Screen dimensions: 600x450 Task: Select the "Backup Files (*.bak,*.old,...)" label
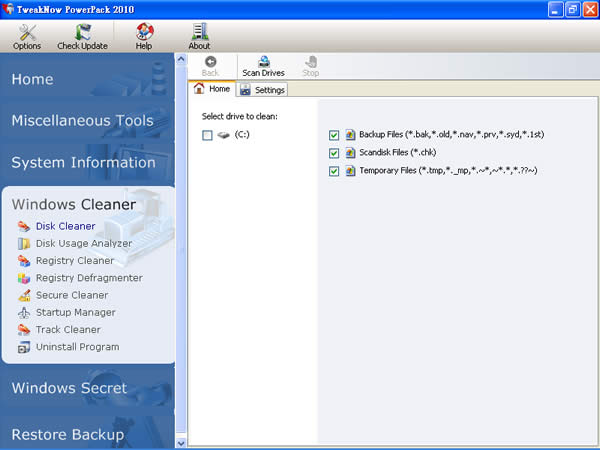452,134
